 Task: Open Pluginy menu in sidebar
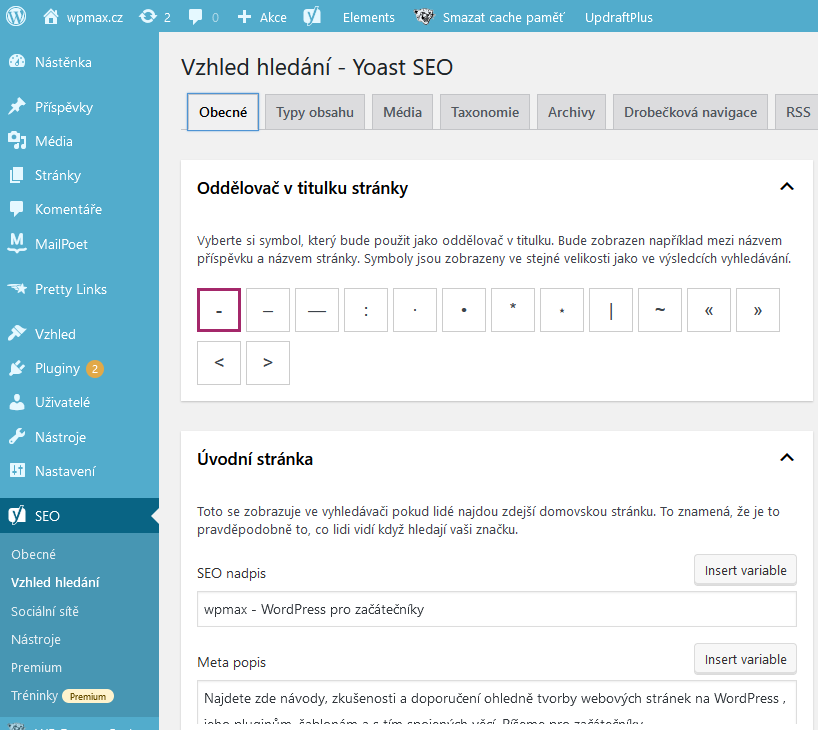point(57,368)
